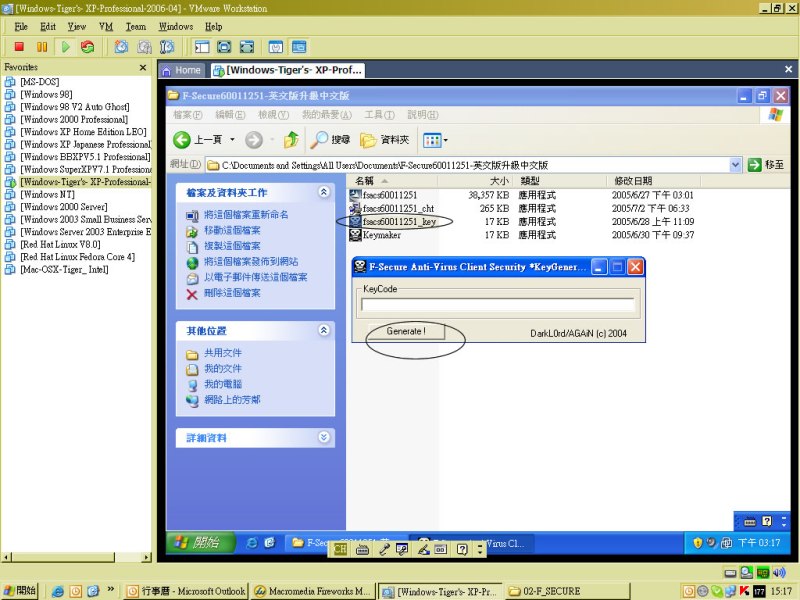
Task: Click the red Power Off toolbar button
Action: tap(19, 47)
